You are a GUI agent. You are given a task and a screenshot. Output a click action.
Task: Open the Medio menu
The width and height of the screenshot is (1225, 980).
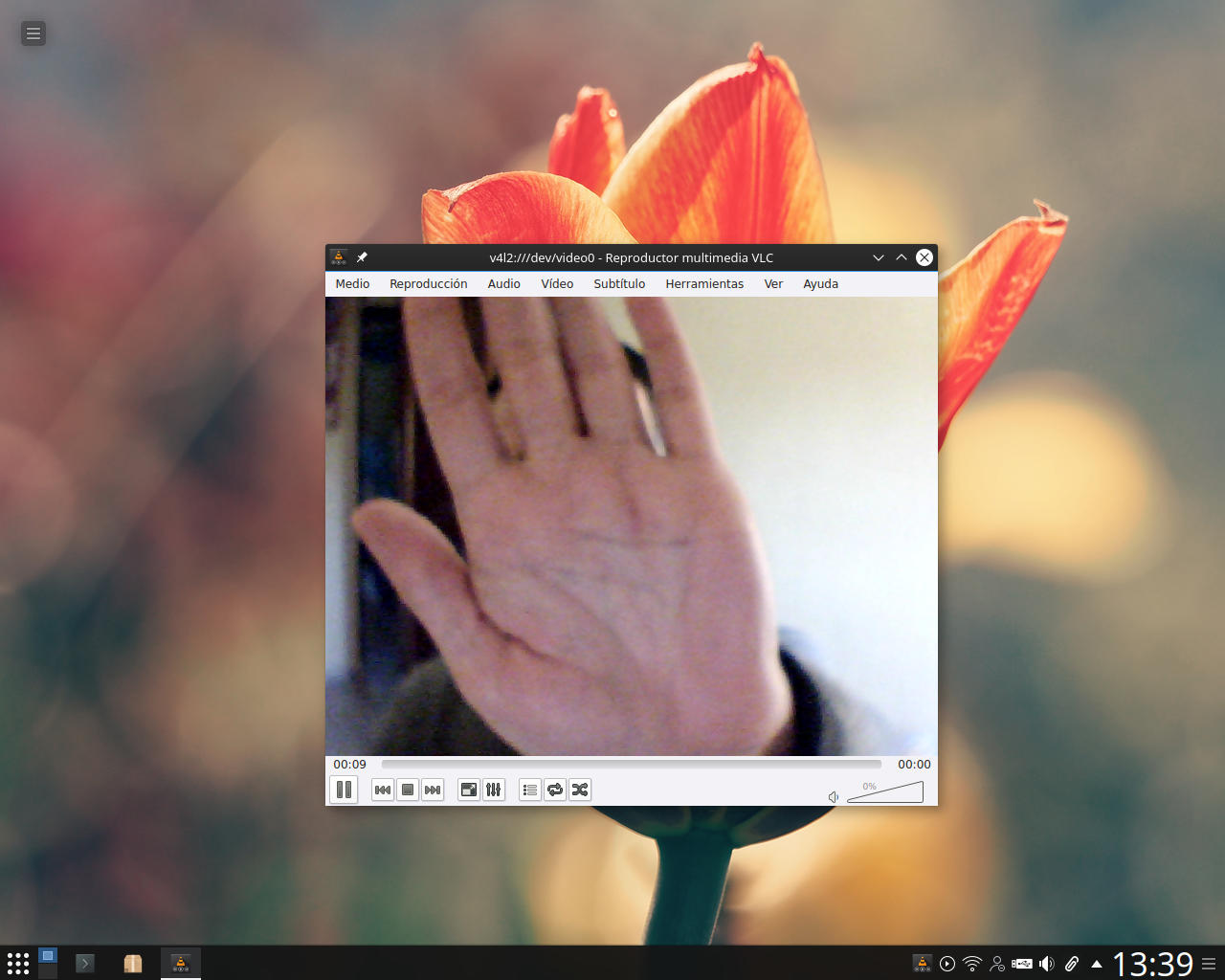click(352, 284)
